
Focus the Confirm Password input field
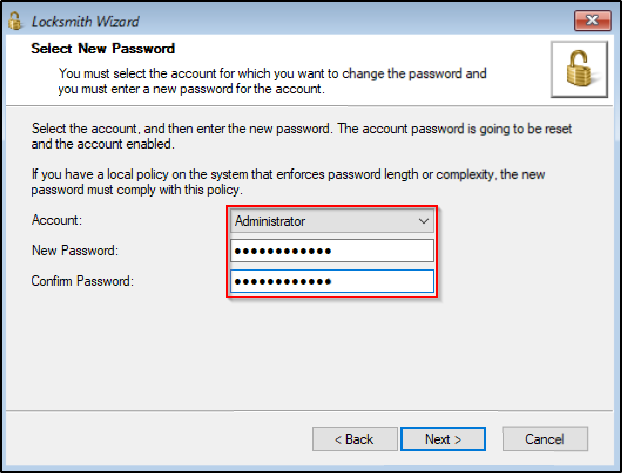tap(332, 281)
